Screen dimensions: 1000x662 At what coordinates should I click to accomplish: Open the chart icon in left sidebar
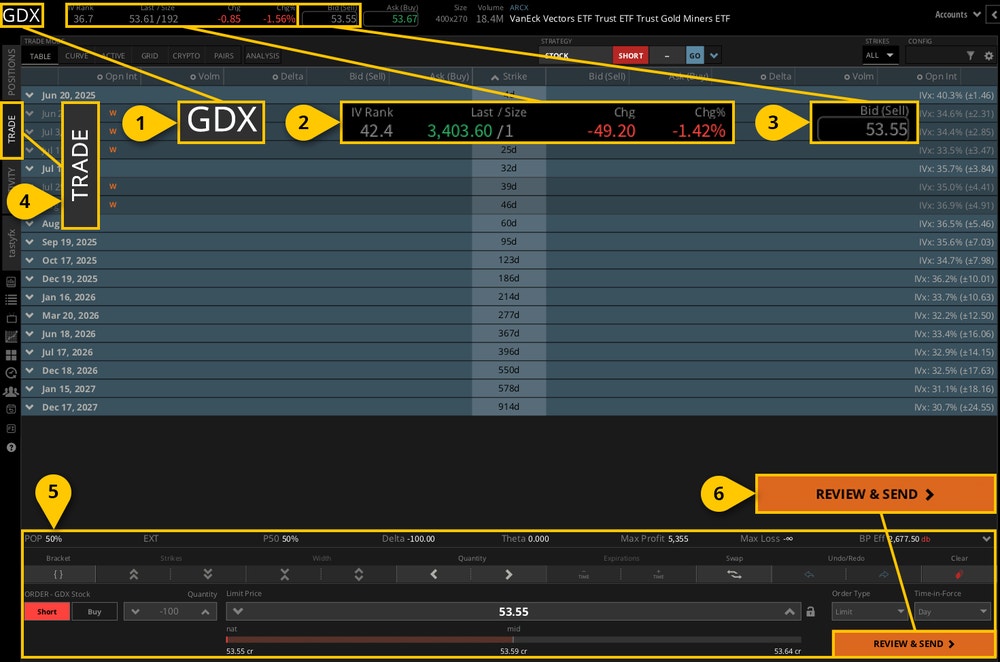[x=11, y=336]
